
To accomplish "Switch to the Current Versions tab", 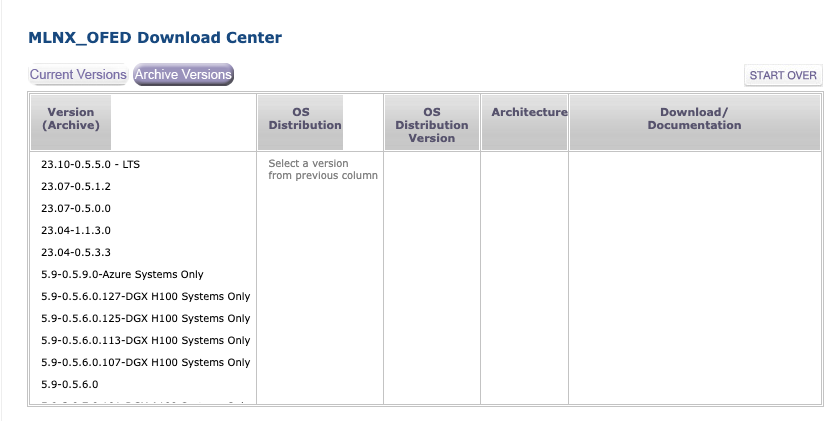I will 78,75.
